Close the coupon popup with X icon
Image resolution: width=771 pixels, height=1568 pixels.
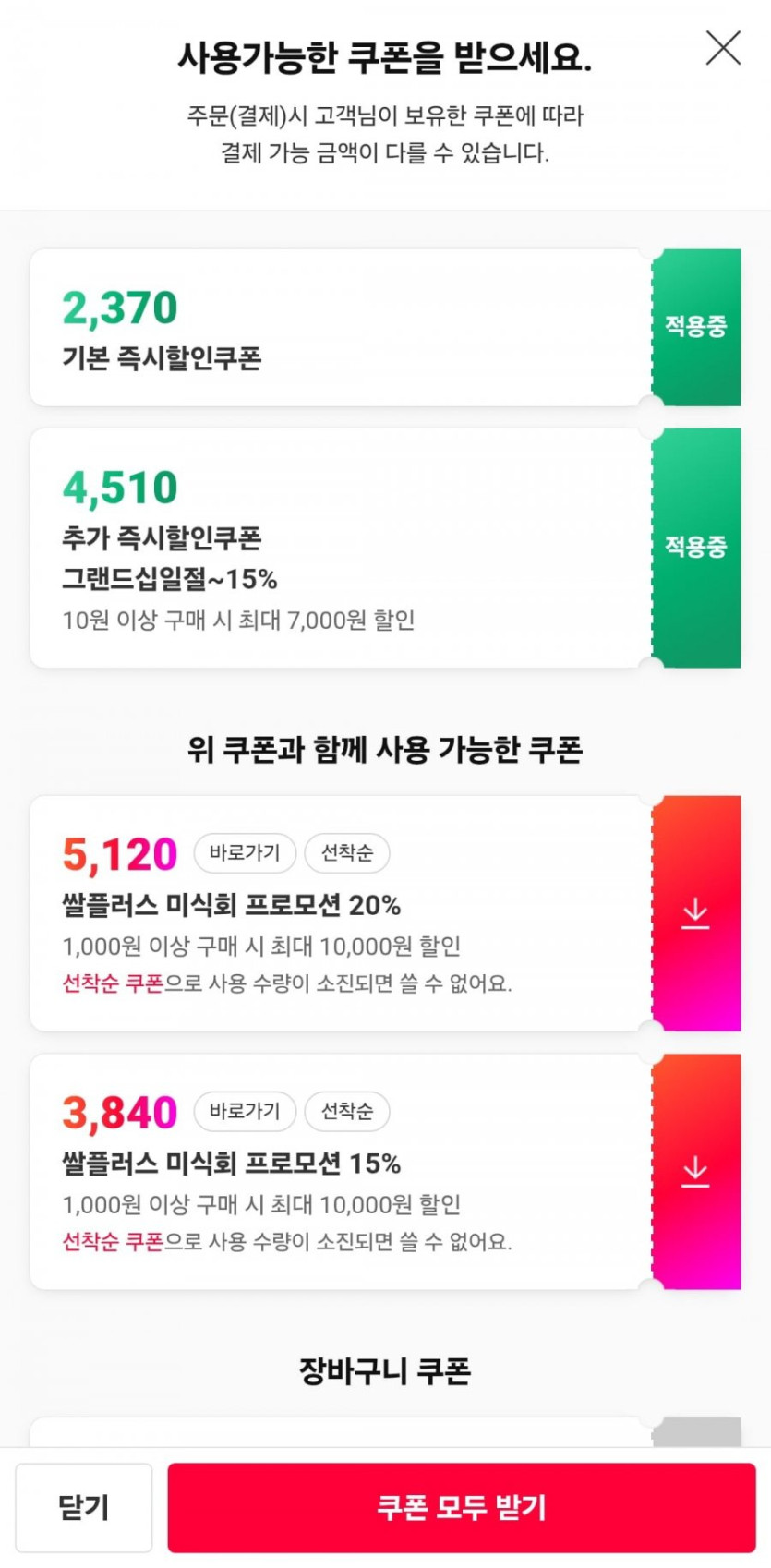click(723, 48)
